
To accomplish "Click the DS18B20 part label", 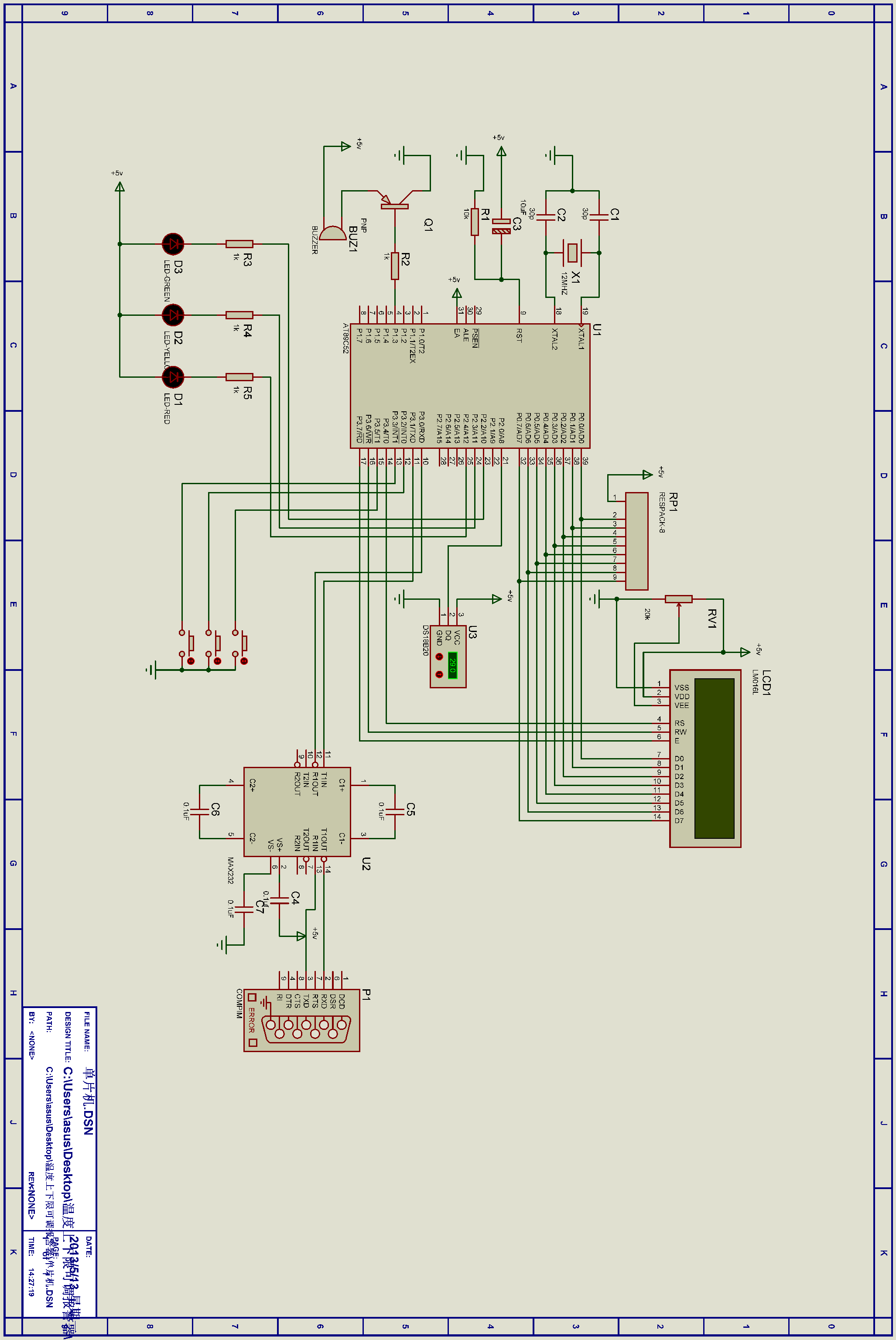I will pyautogui.click(x=425, y=640).
